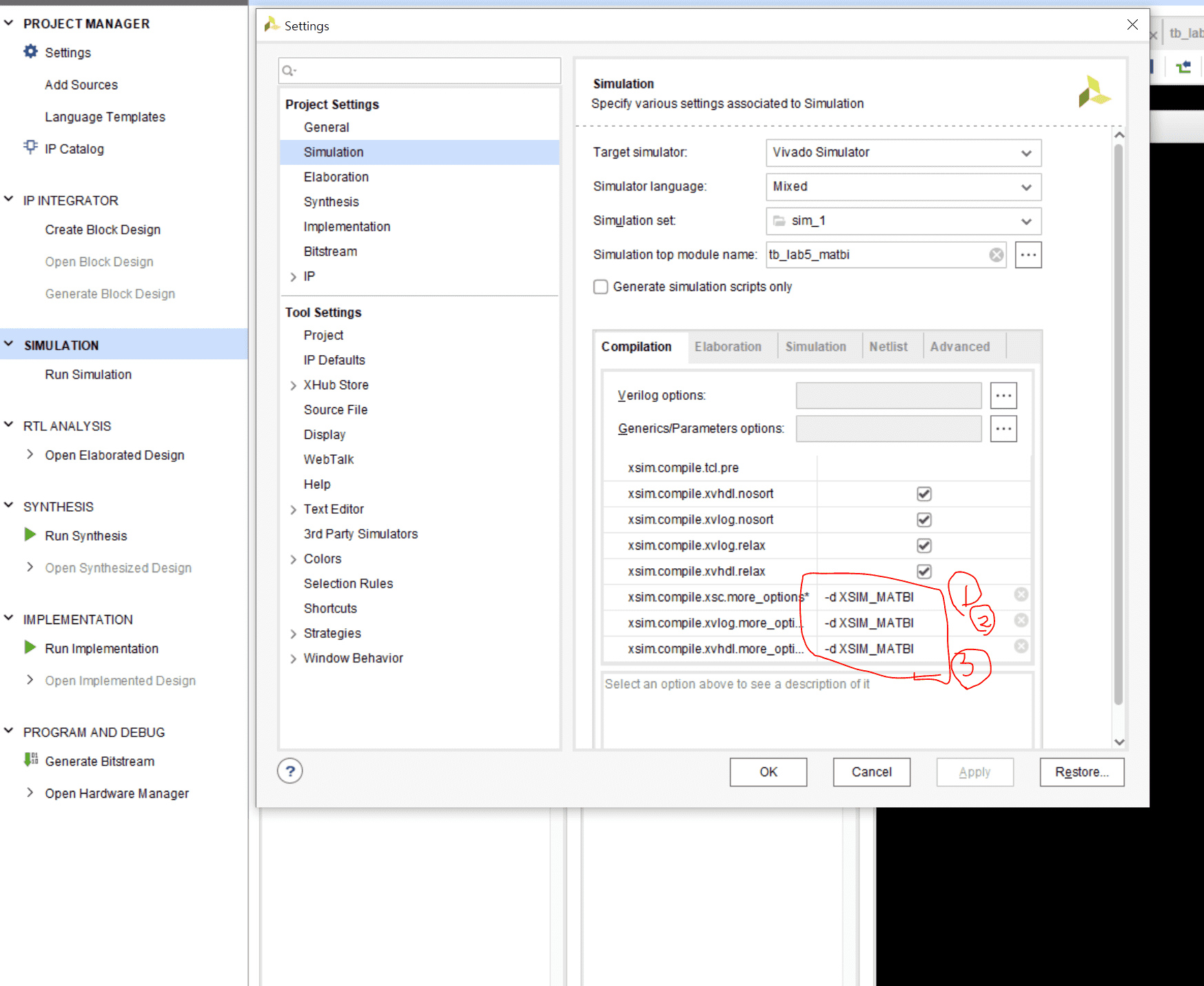Expand Open Elaborated Design
The width and height of the screenshot is (1204, 986).
click(30, 454)
